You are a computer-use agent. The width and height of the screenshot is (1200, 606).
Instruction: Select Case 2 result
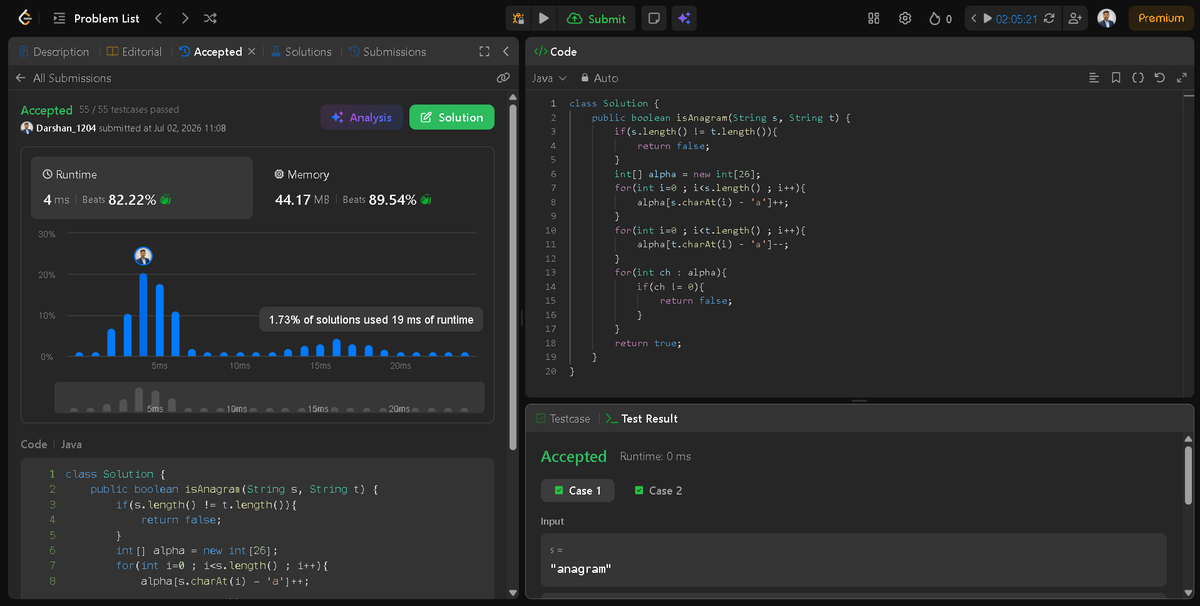pos(658,491)
